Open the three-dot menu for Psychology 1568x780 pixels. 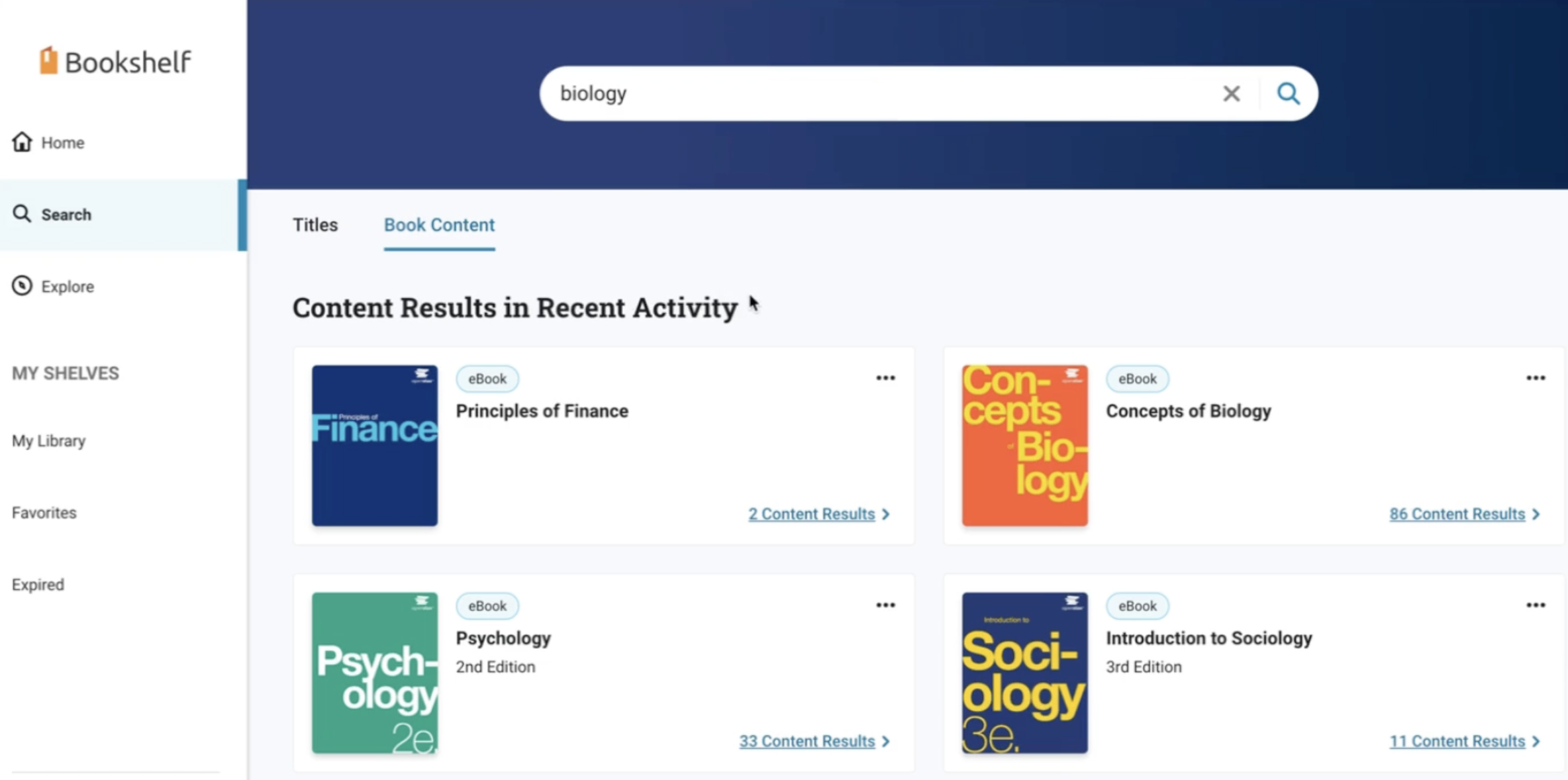point(885,605)
